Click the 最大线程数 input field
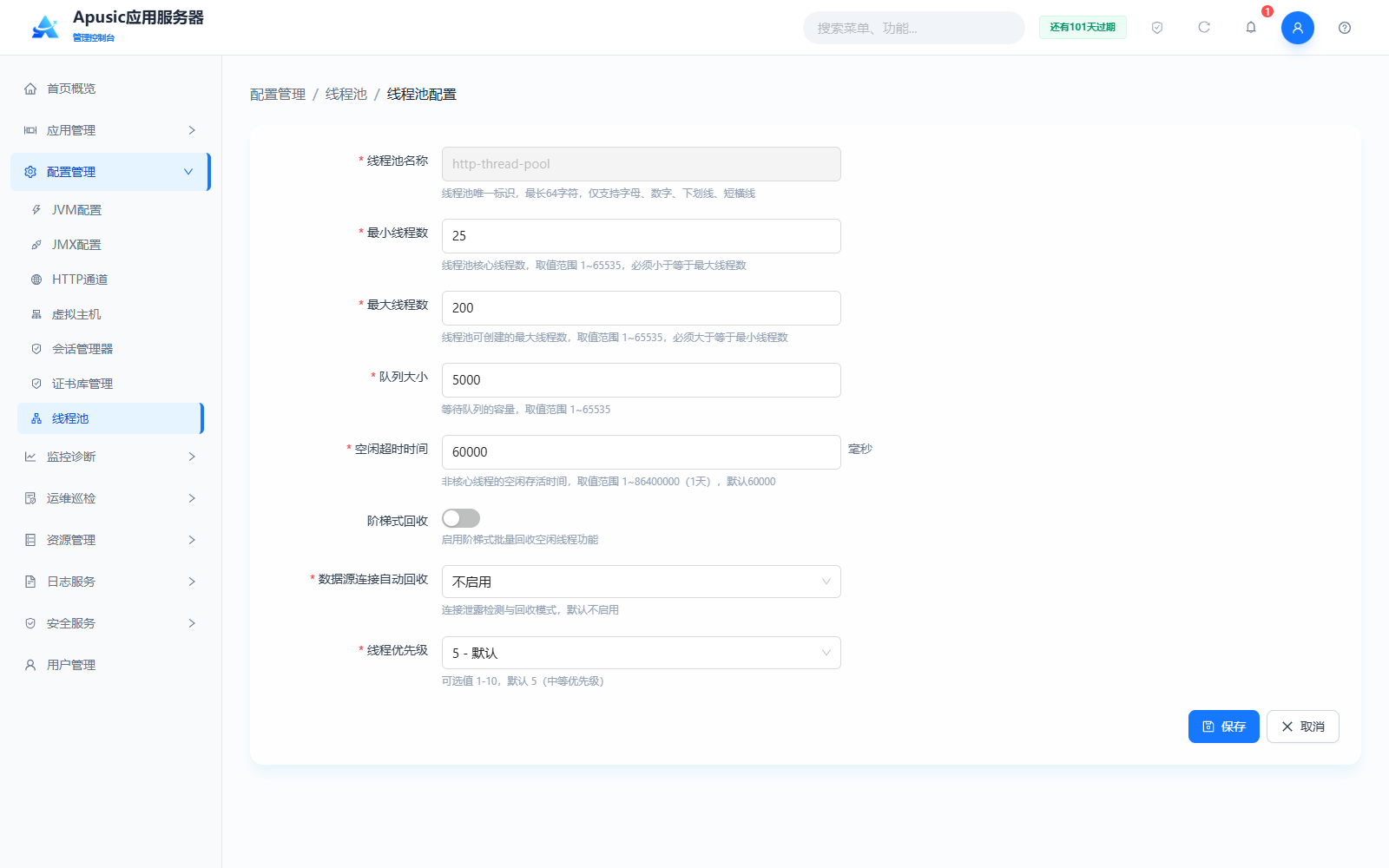The image size is (1389, 868). [642, 308]
